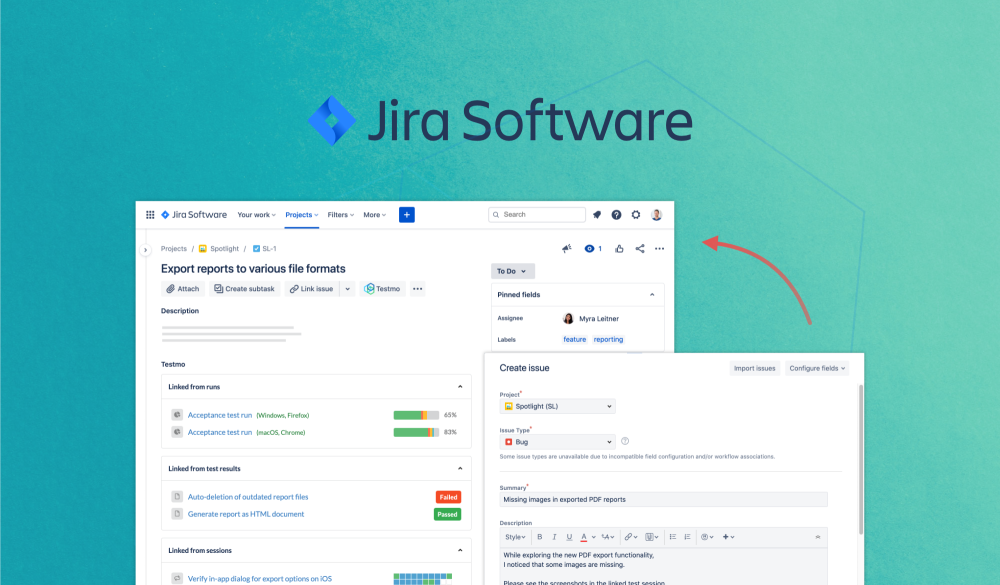Open the settings gear icon
1000x585 pixels.
[x=636, y=215]
